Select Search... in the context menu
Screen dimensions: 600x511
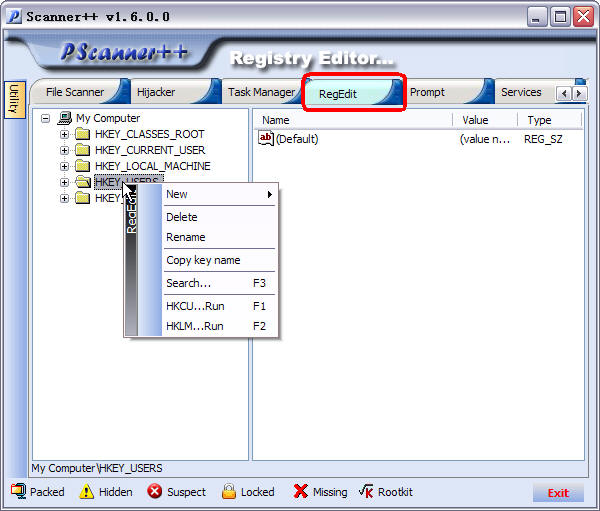219,283
